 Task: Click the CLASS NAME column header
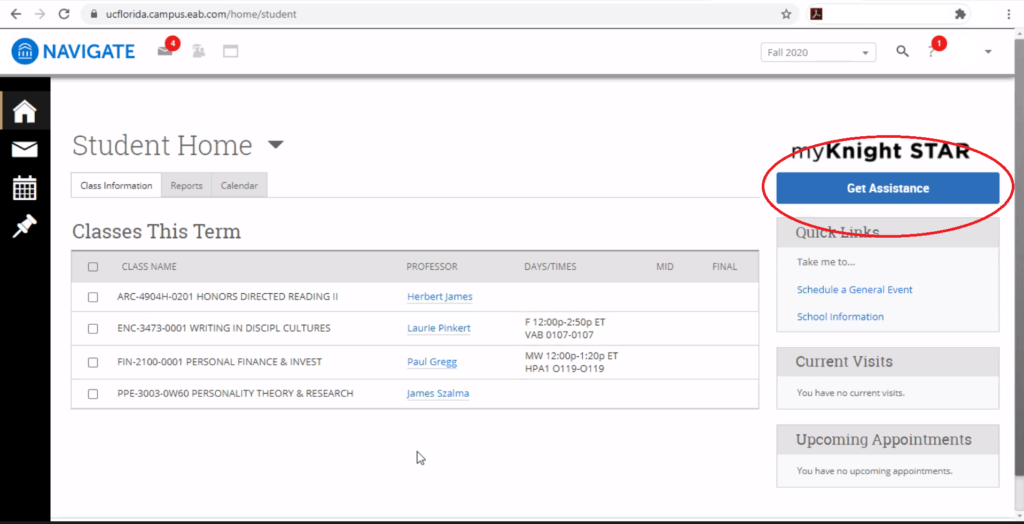[x=149, y=267]
